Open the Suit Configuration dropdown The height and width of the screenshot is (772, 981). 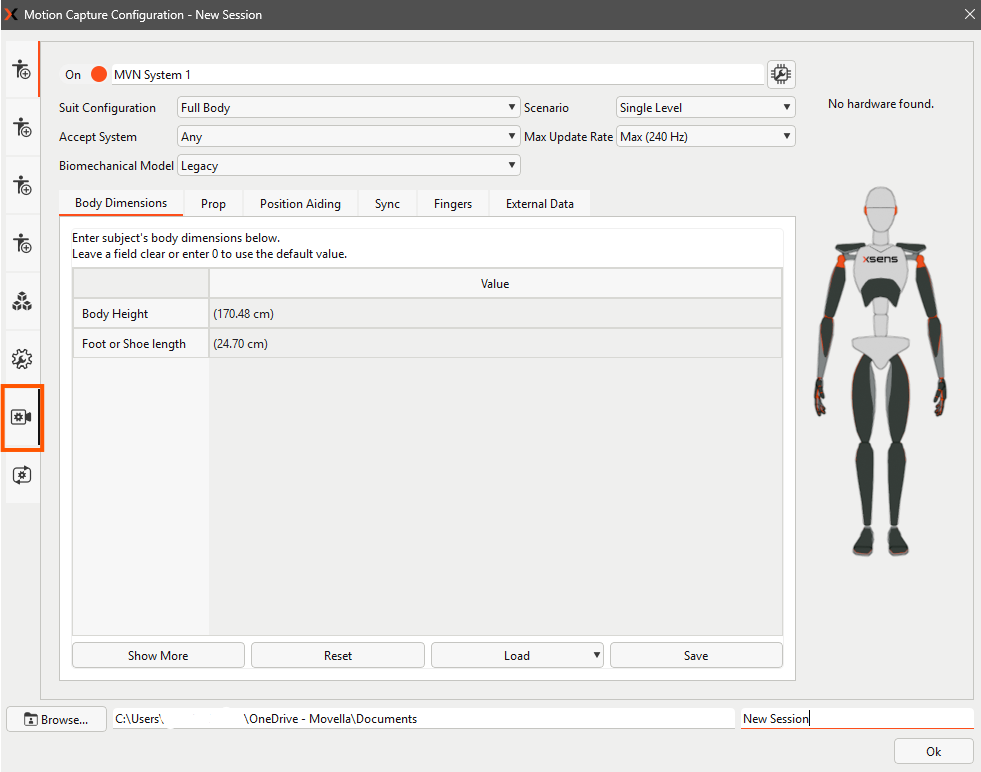coord(348,108)
